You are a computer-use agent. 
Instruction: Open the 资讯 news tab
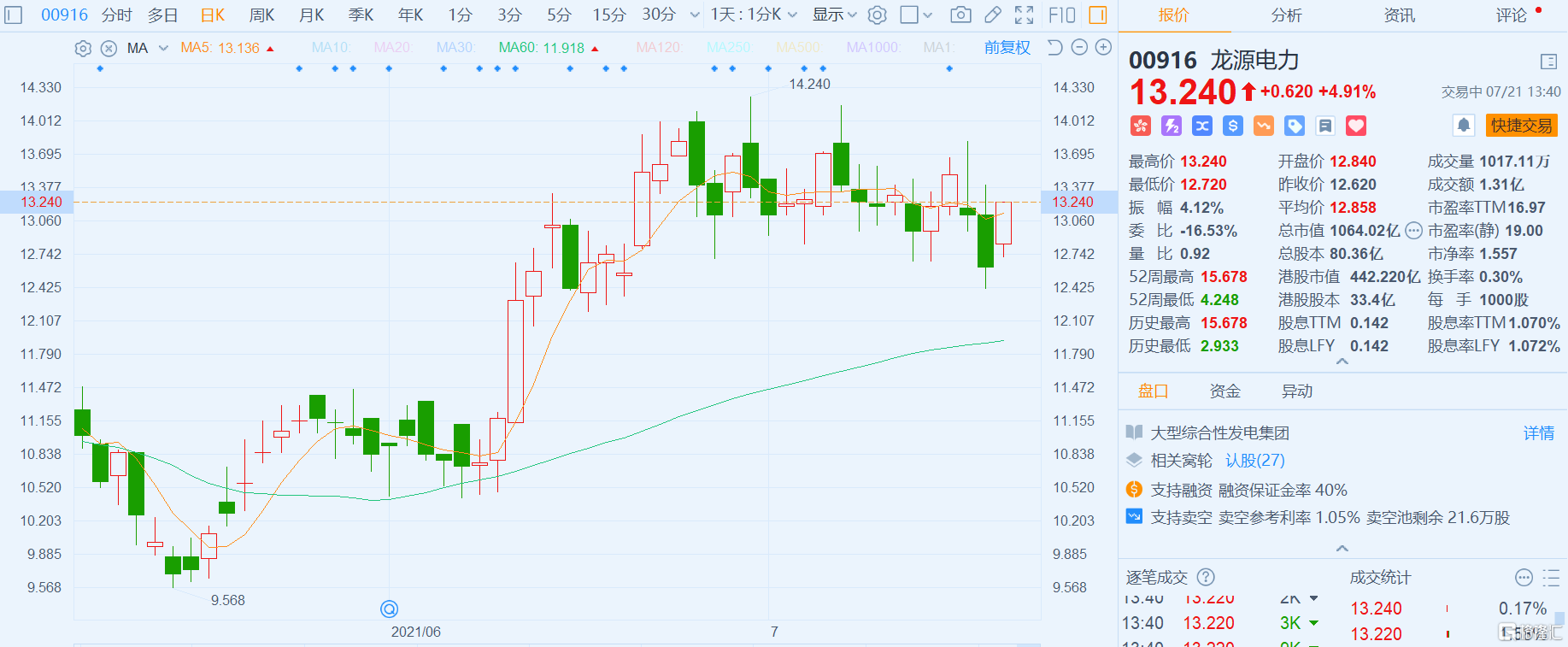point(1399,15)
